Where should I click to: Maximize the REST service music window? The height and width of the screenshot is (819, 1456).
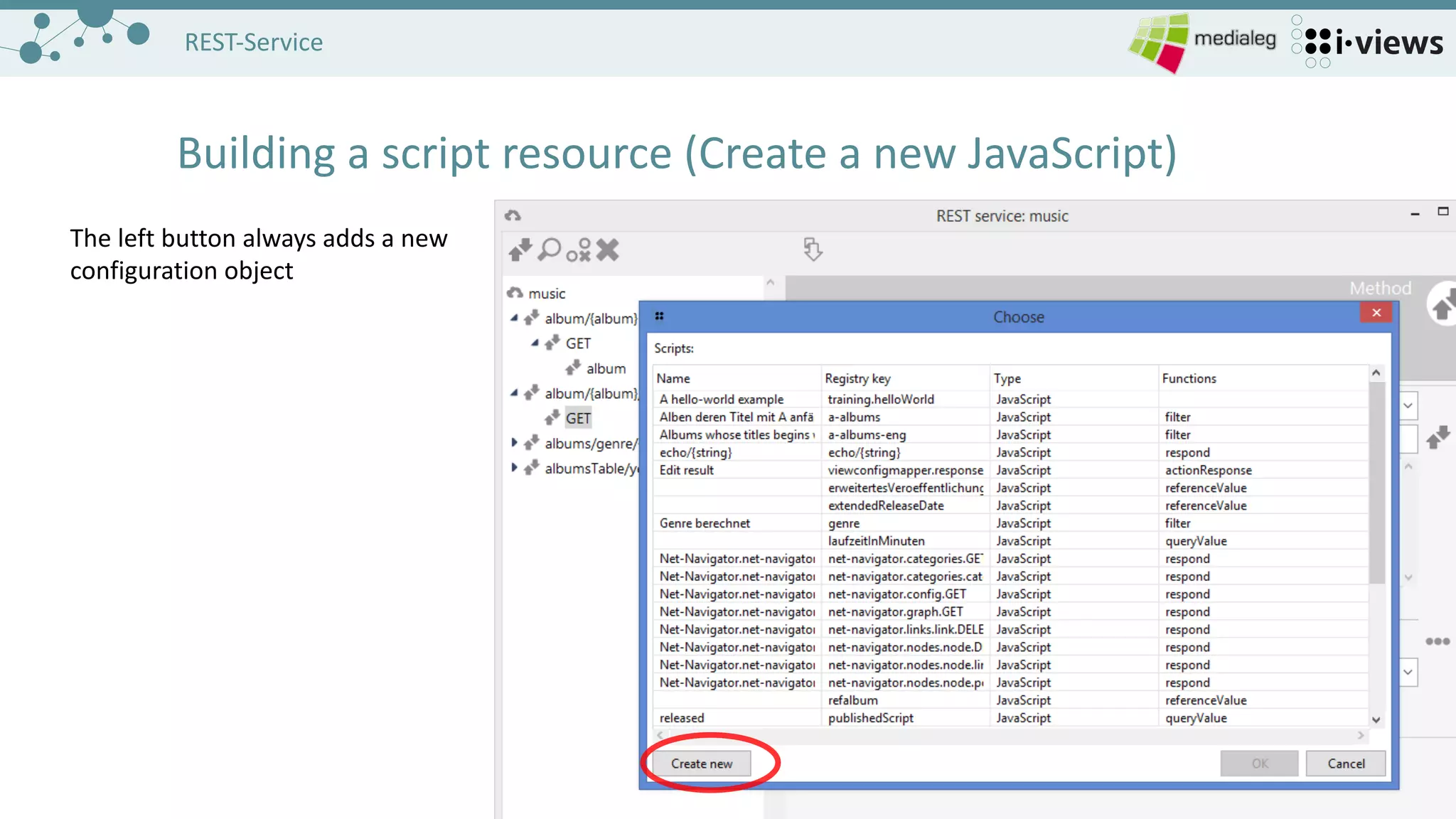point(1443,212)
